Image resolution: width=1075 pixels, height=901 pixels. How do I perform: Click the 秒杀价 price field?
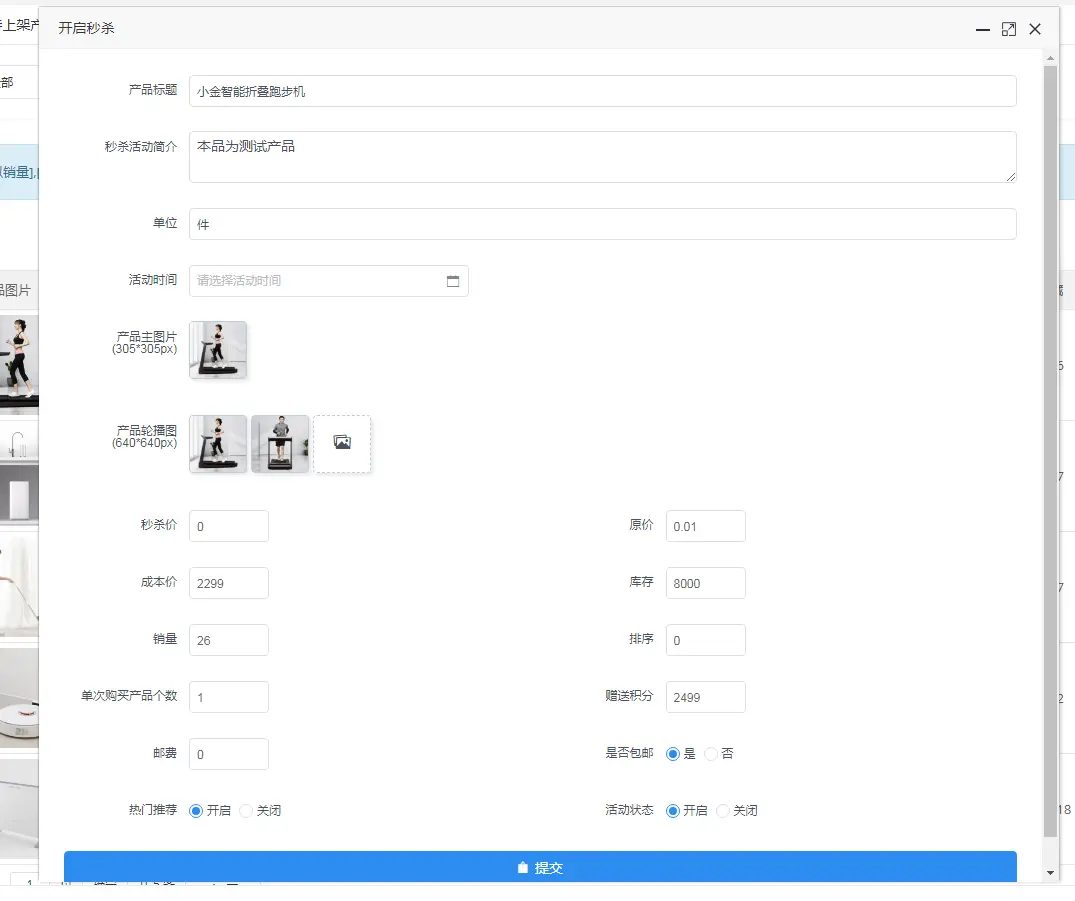pyautogui.click(x=228, y=525)
